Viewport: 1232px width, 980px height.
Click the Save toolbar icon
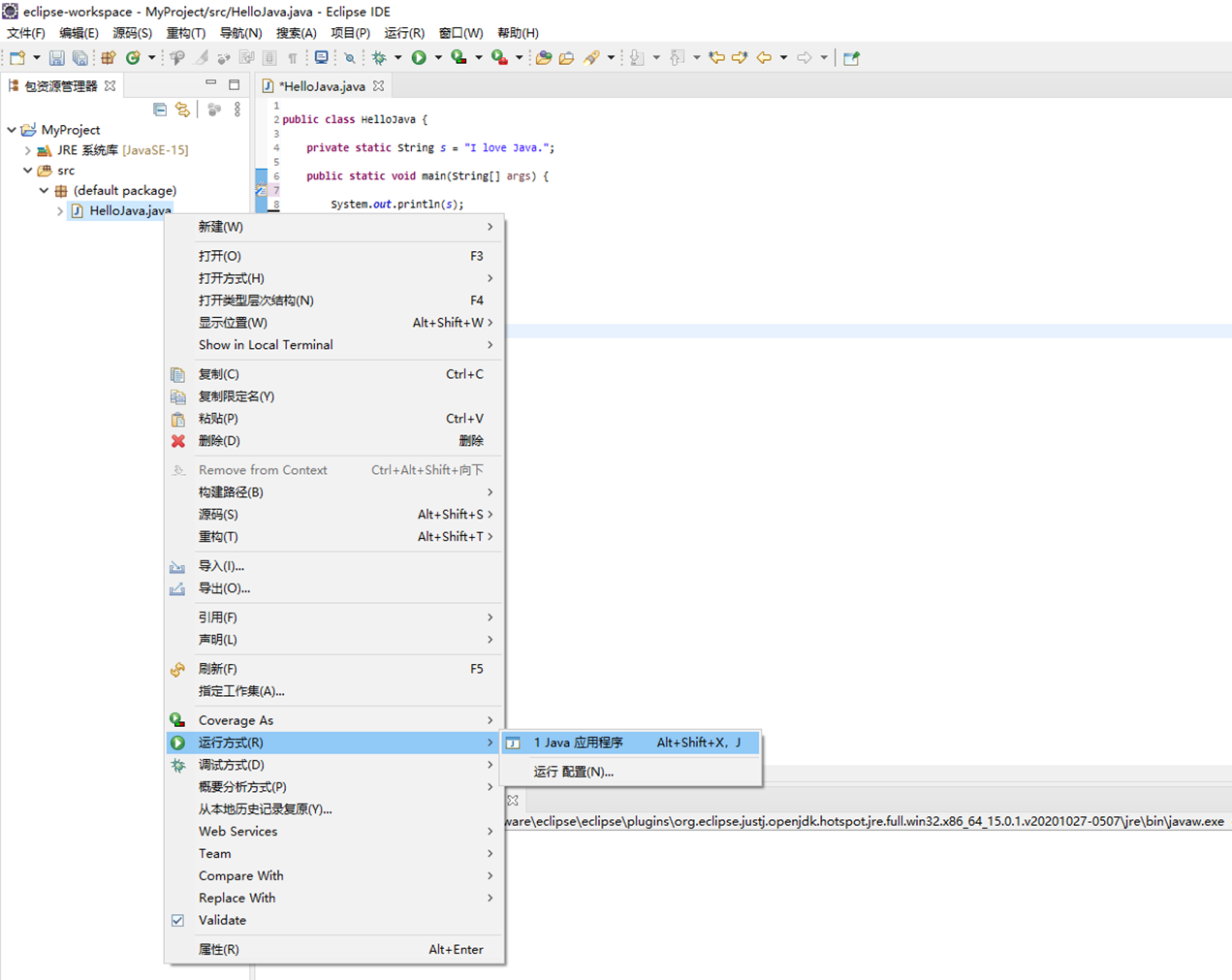pos(57,58)
